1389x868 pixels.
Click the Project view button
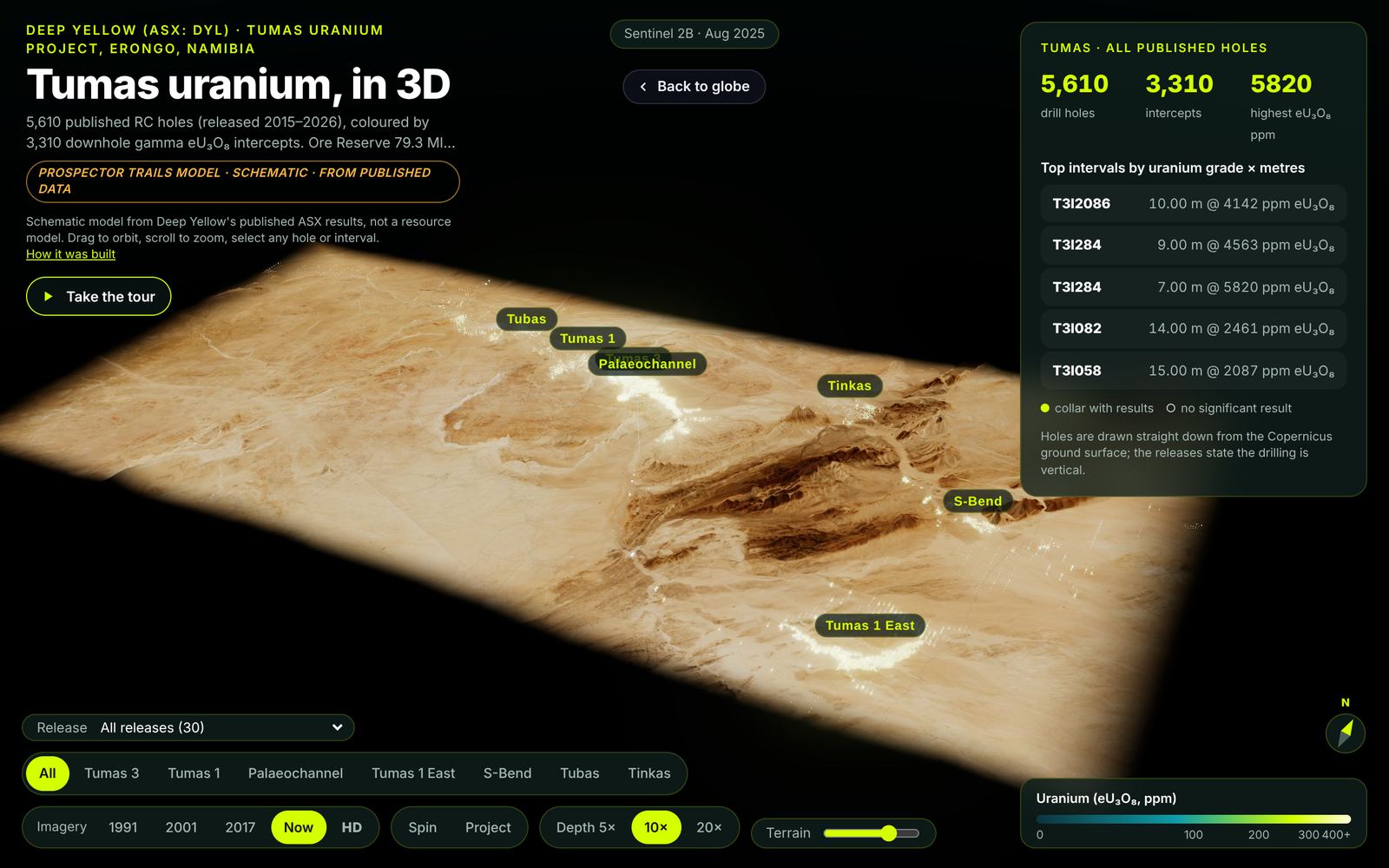488,827
